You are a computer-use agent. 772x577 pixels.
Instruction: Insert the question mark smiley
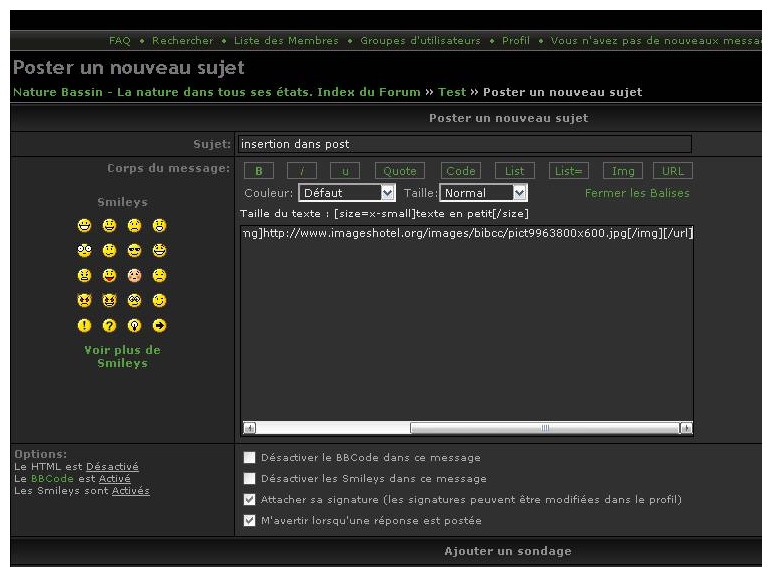(x=109, y=325)
